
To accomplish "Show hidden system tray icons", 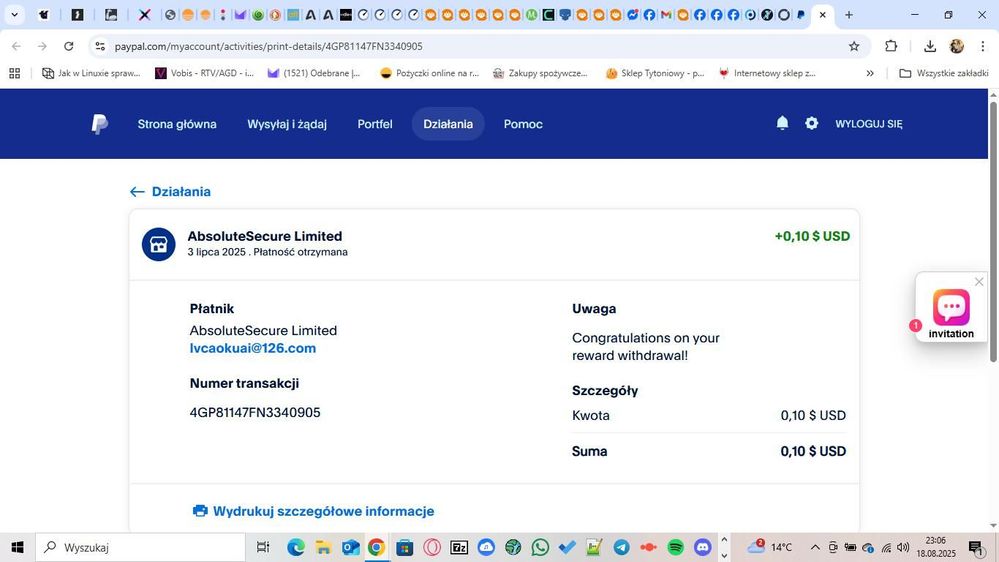I will click(x=814, y=547).
